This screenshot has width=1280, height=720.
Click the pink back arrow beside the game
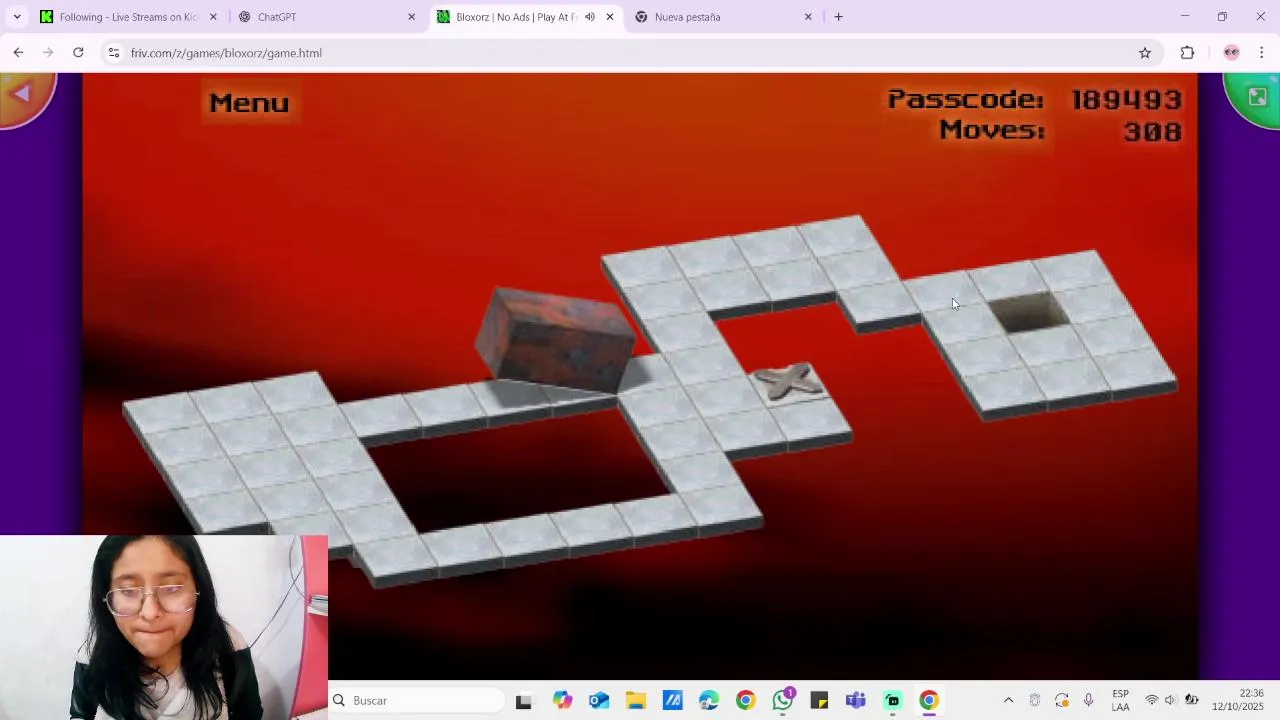[22, 96]
